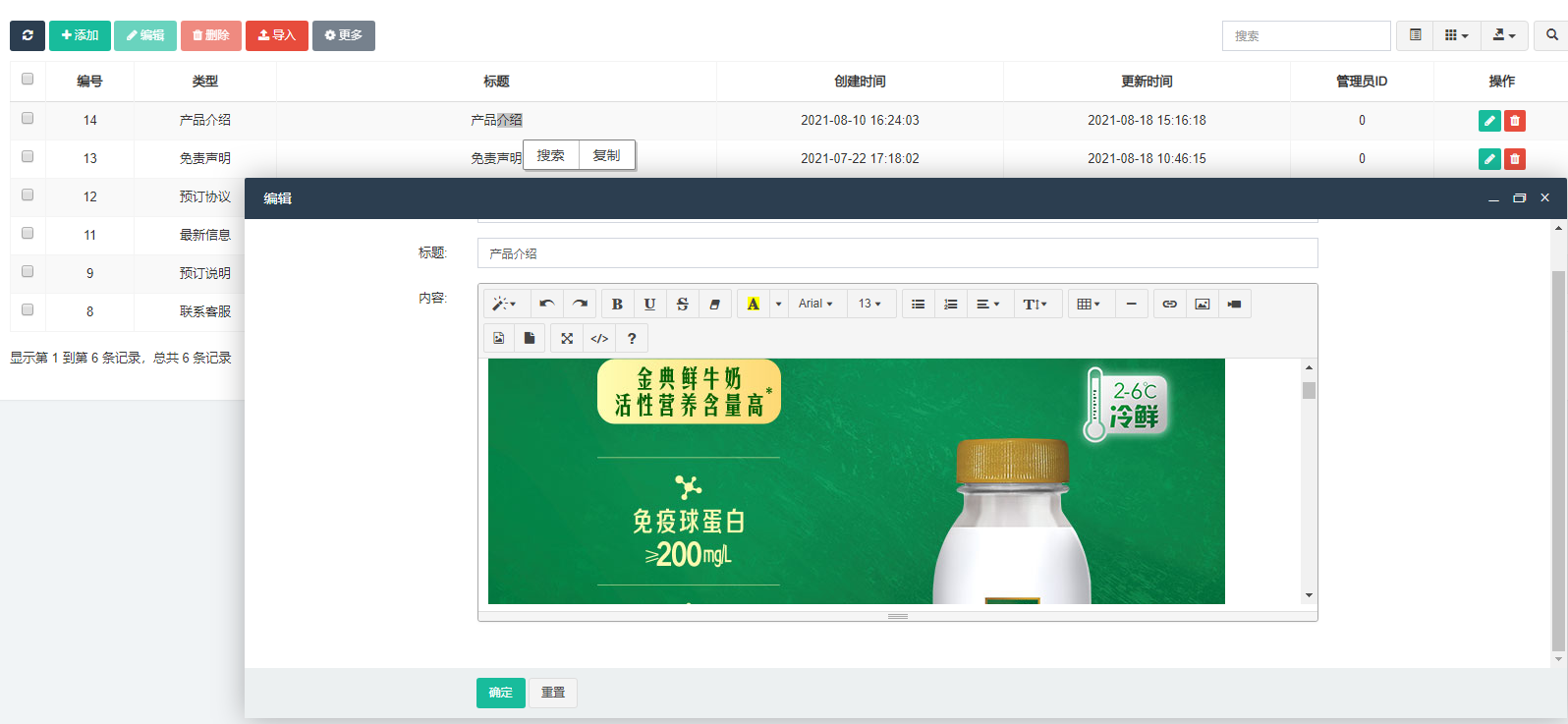Delete row 14 using the red trash icon
Image resolution: width=1568 pixels, height=724 pixels.
tap(1515, 121)
